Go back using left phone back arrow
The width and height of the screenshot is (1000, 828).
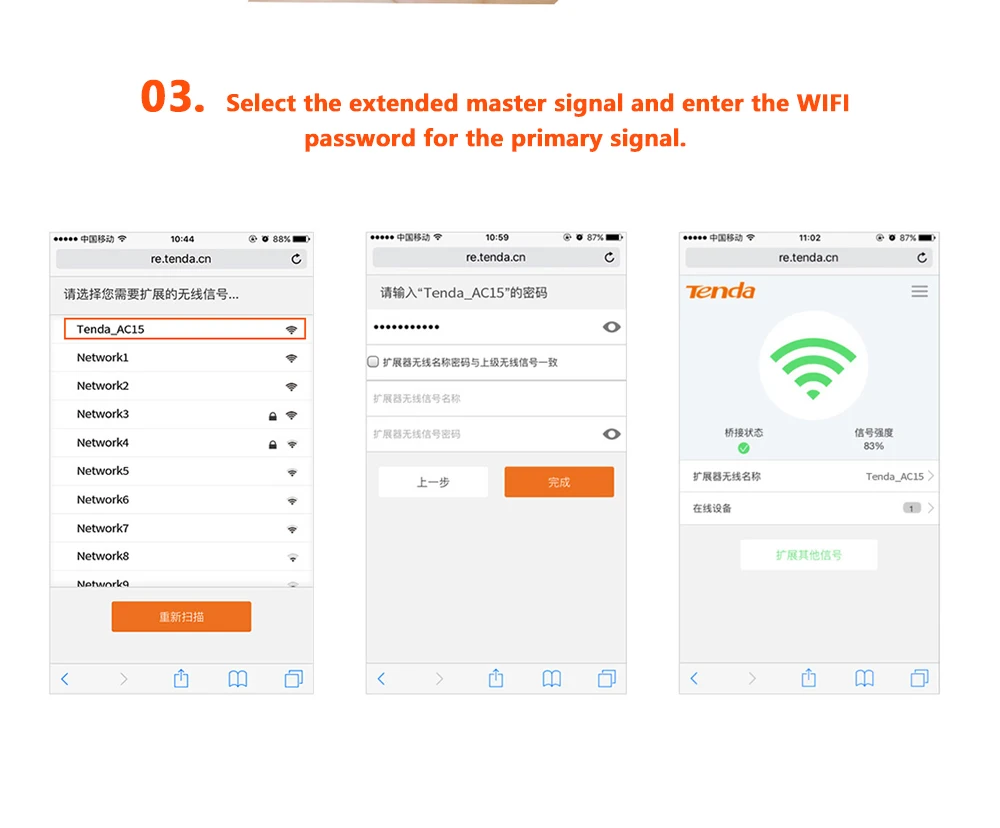(64, 679)
